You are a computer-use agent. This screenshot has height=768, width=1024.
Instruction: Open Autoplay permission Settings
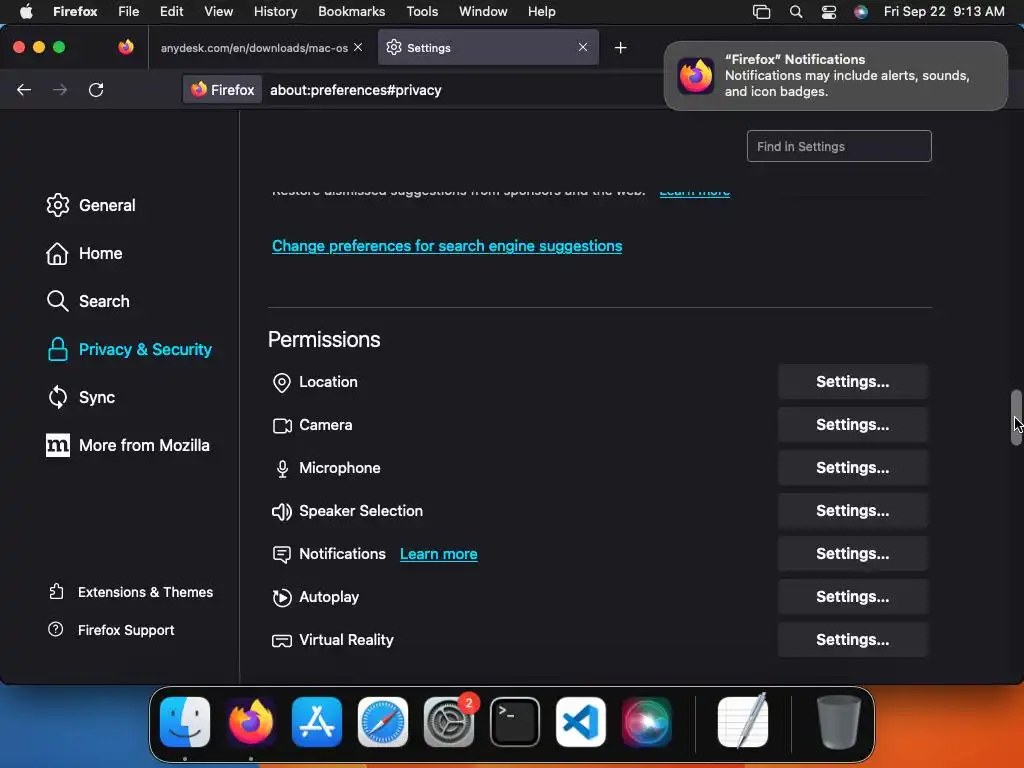pyautogui.click(x=852, y=597)
